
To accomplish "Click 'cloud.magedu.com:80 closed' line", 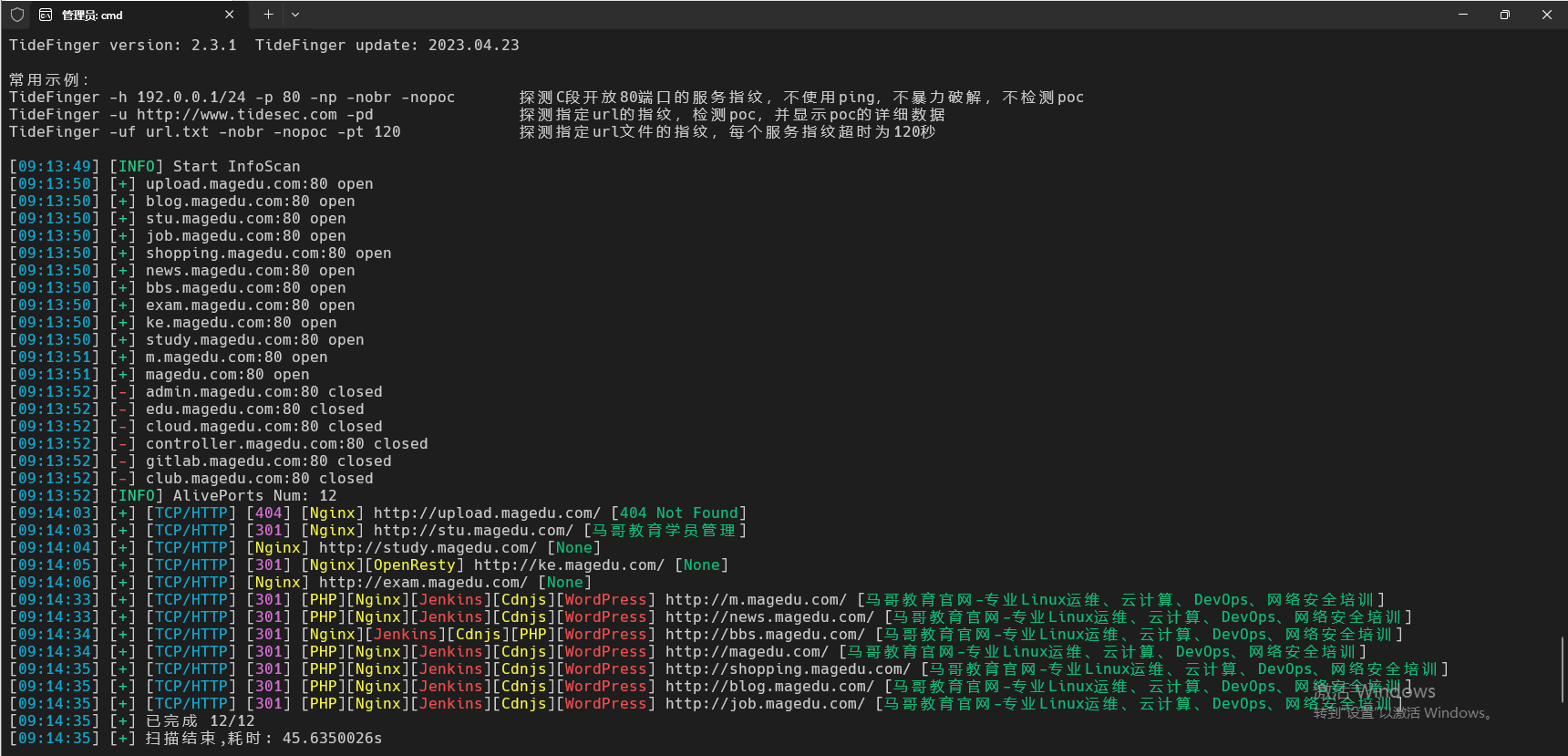I will (x=263, y=427).
